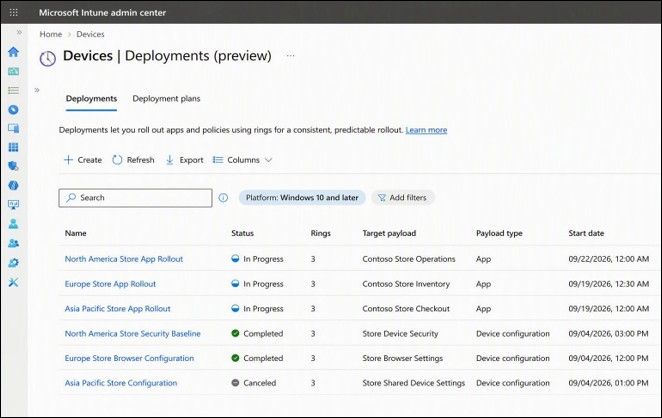Screen dimensions: 662x418
Task: Sort by the Status column header
Action: click(x=242, y=233)
